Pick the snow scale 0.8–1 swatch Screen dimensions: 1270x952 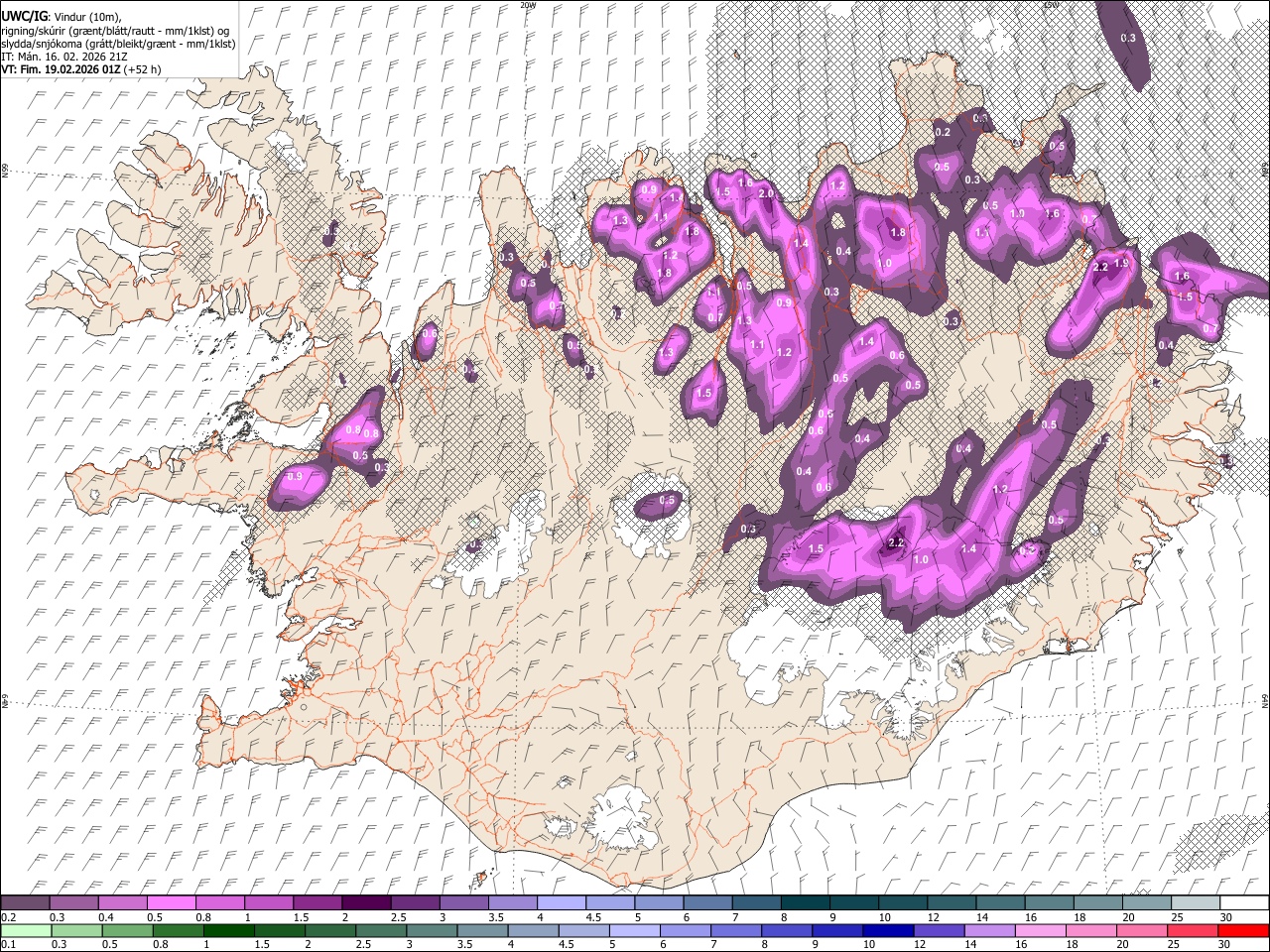tap(219, 903)
